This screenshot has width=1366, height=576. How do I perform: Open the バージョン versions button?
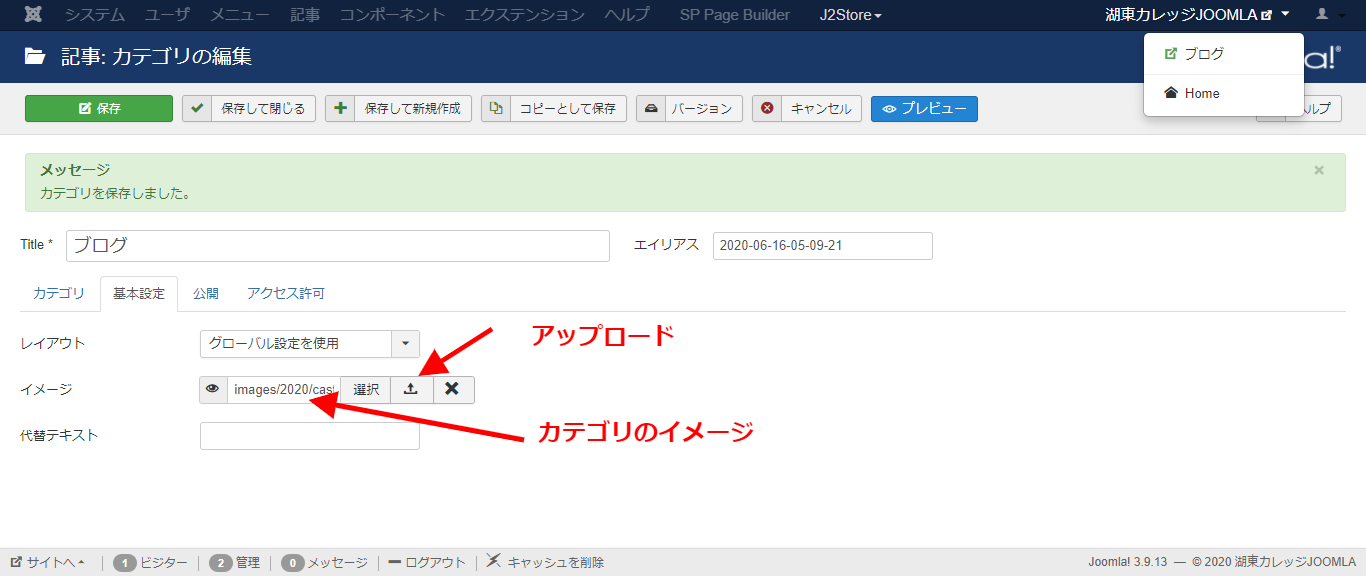689,109
